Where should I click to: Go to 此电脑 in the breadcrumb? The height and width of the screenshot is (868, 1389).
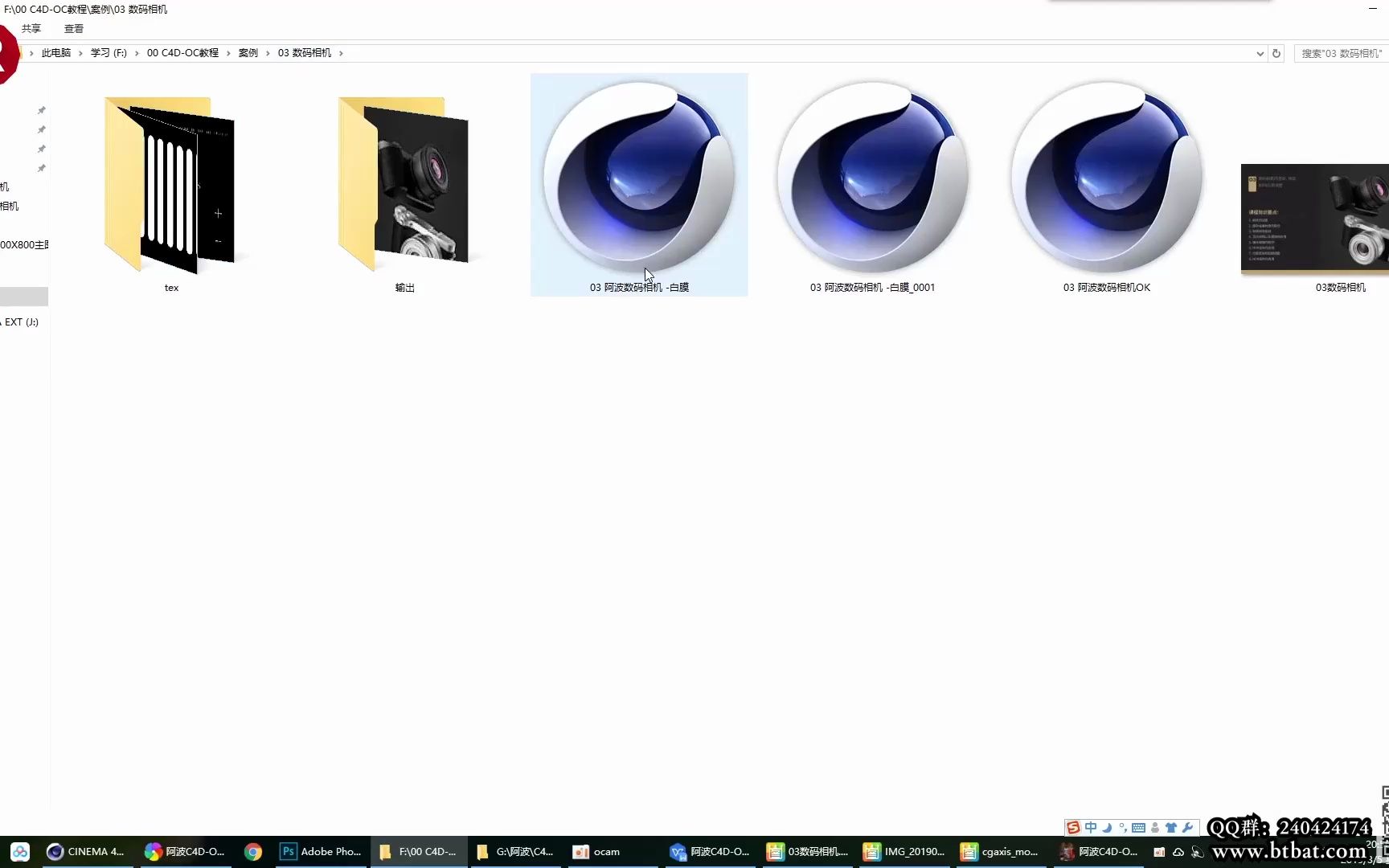point(56,53)
